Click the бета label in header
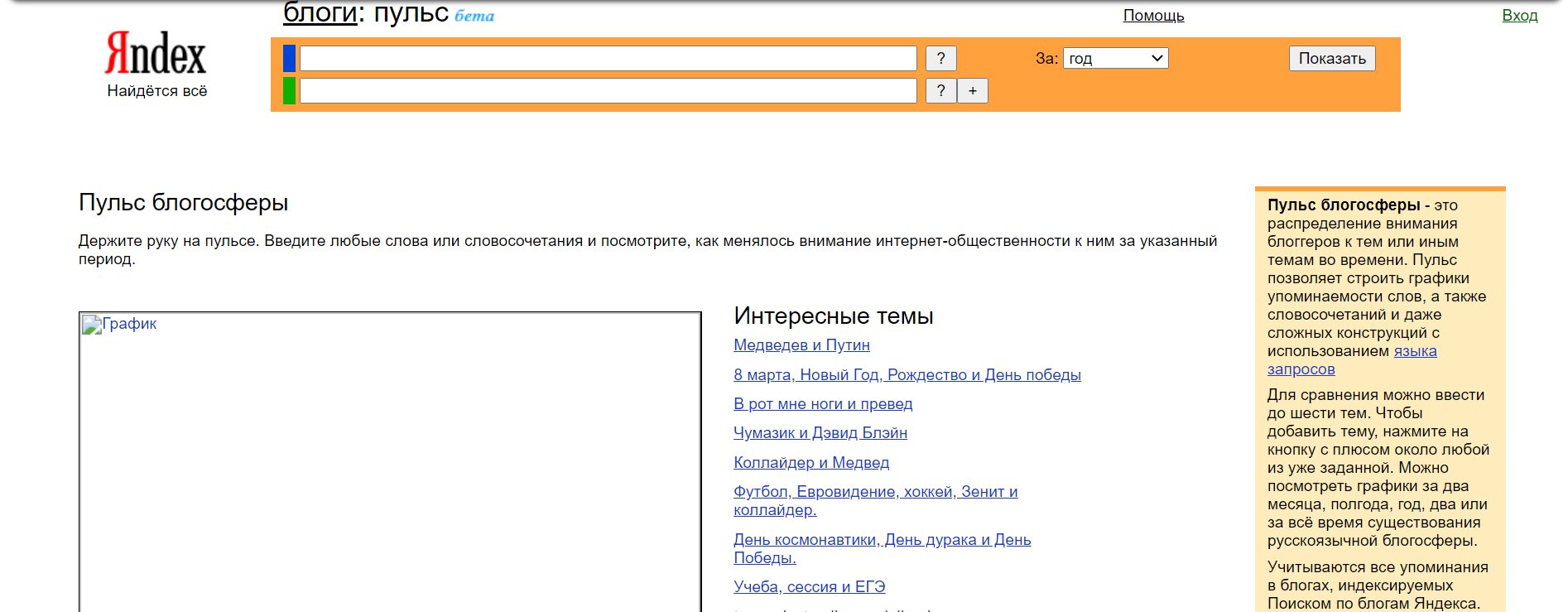Viewport: 1568px width, 612px height. [x=474, y=16]
